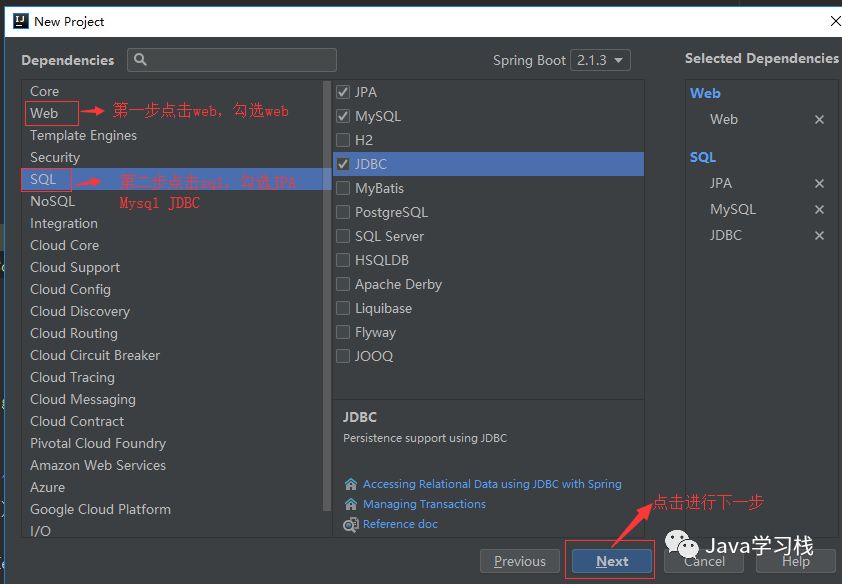Click home icon beside Managing Transactions guide

click(351, 504)
